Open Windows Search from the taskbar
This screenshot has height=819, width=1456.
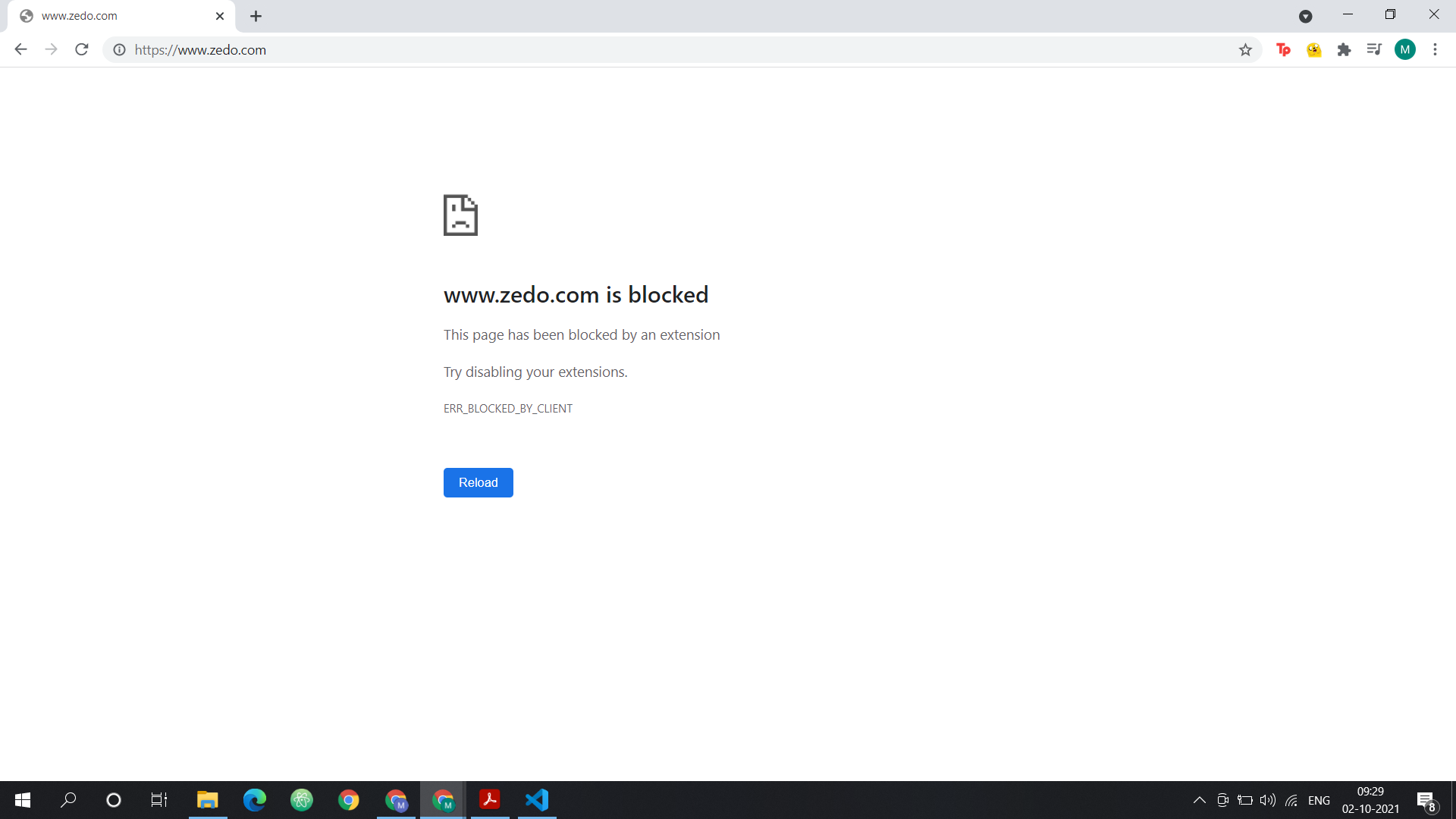click(67, 800)
